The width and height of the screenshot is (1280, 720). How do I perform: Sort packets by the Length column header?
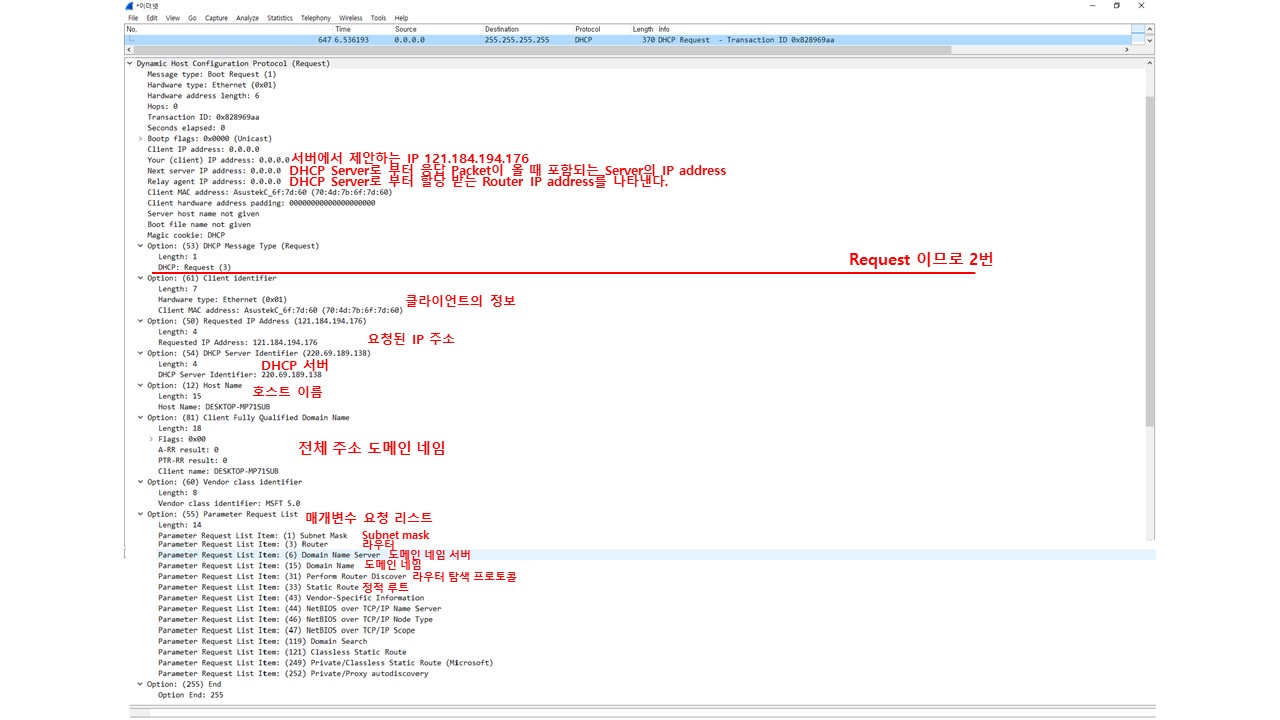(x=643, y=29)
